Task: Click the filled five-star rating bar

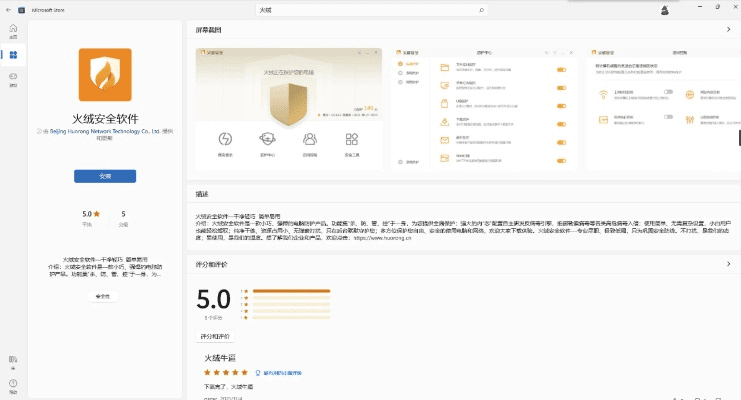Action: 291,291
